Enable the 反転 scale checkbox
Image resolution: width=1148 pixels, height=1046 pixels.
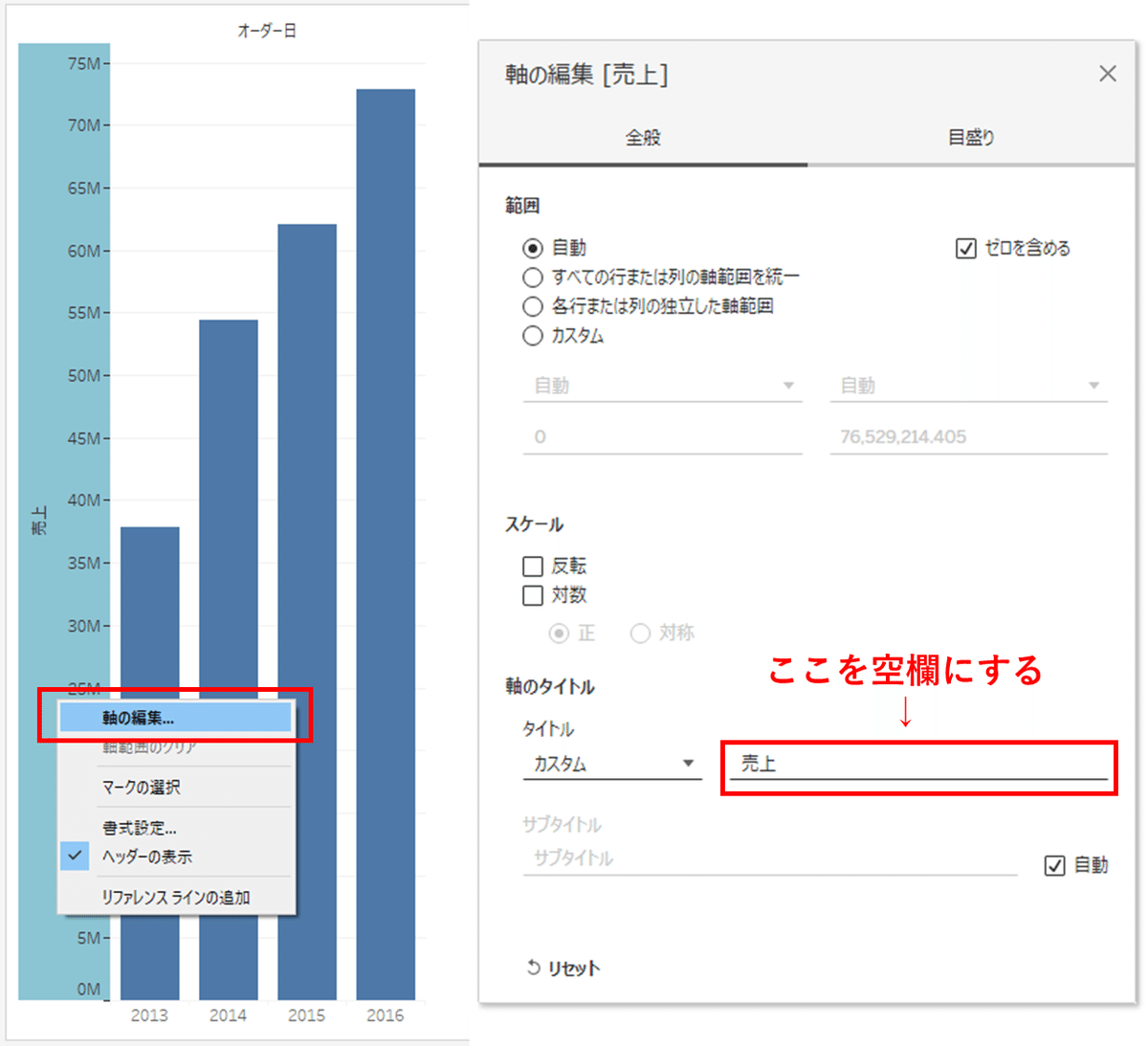[533, 566]
